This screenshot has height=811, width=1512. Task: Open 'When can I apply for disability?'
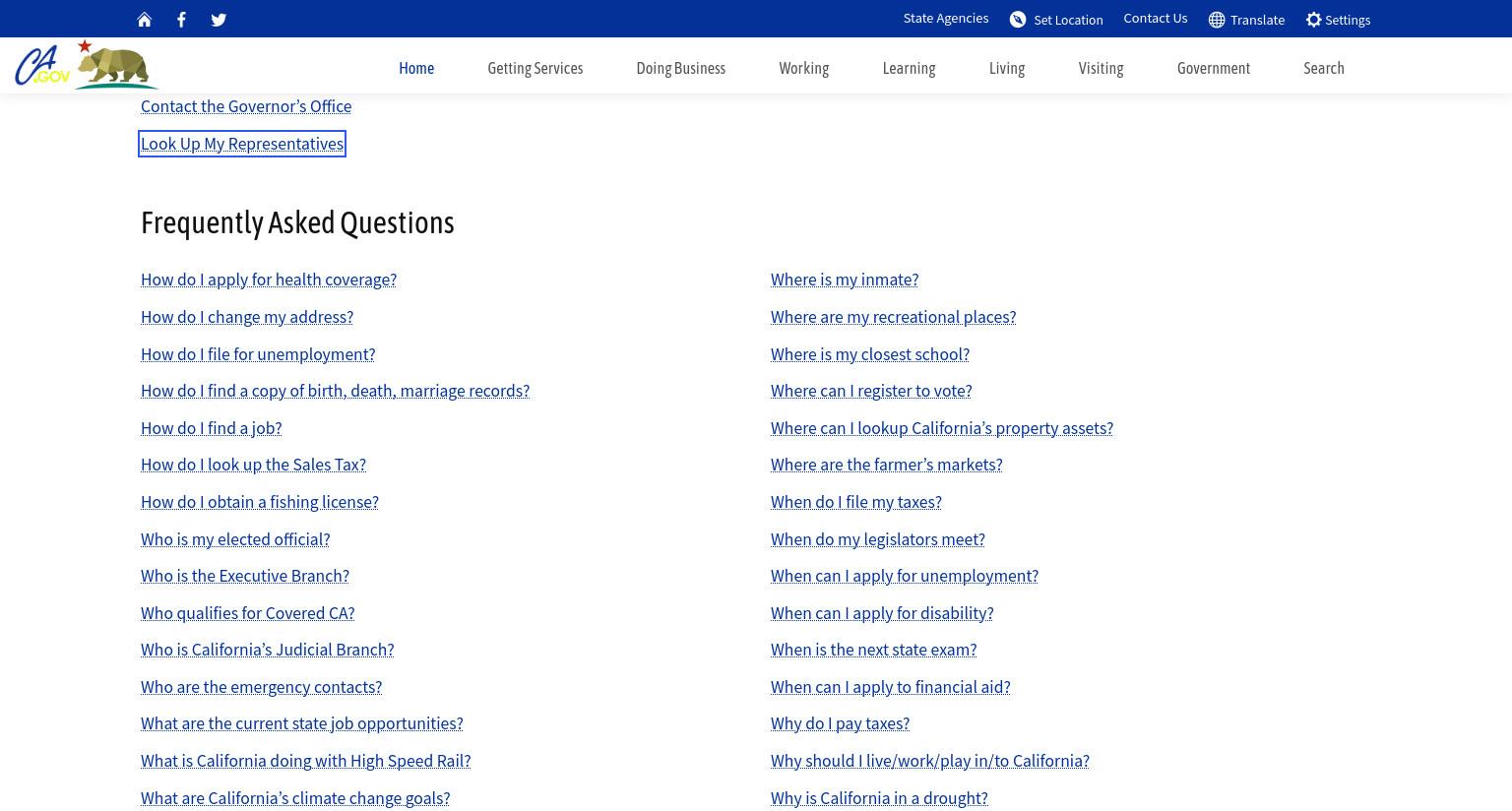(882, 613)
